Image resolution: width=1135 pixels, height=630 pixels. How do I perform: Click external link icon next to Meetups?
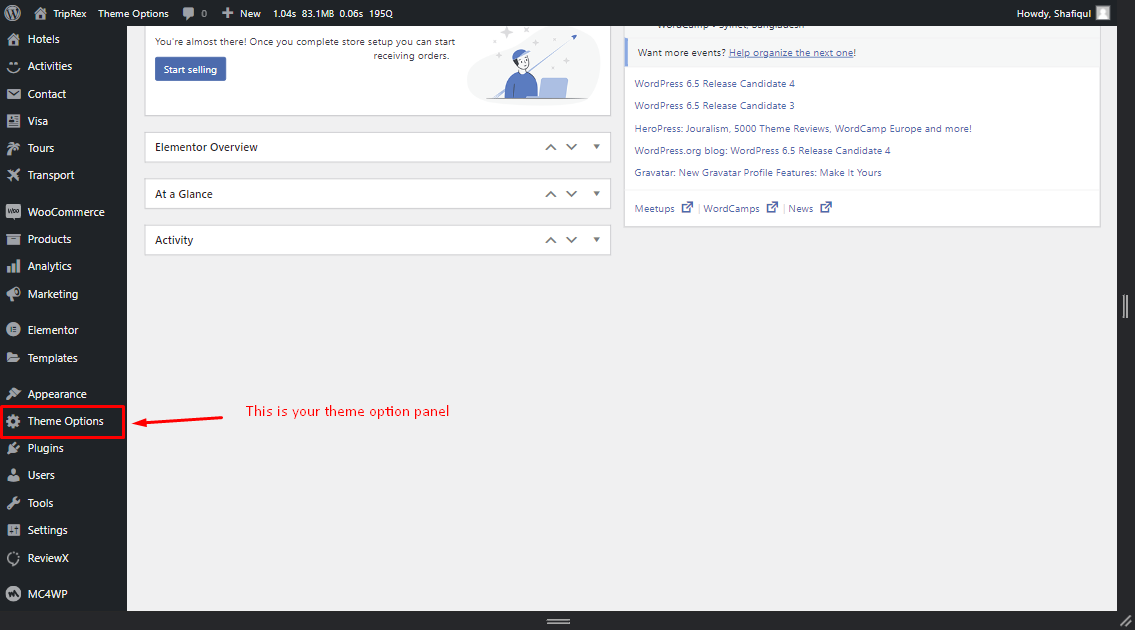pos(687,207)
